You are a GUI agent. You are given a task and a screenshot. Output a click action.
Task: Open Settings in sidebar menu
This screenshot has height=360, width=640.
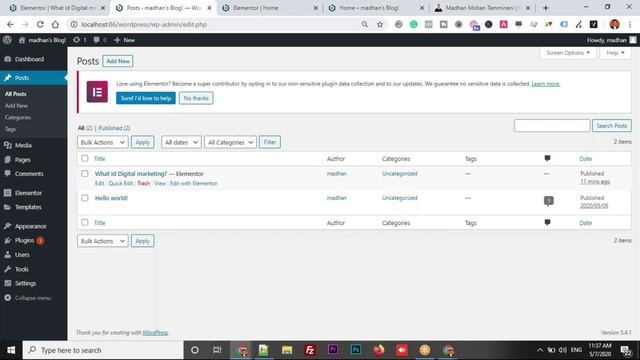click(x=25, y=283)
